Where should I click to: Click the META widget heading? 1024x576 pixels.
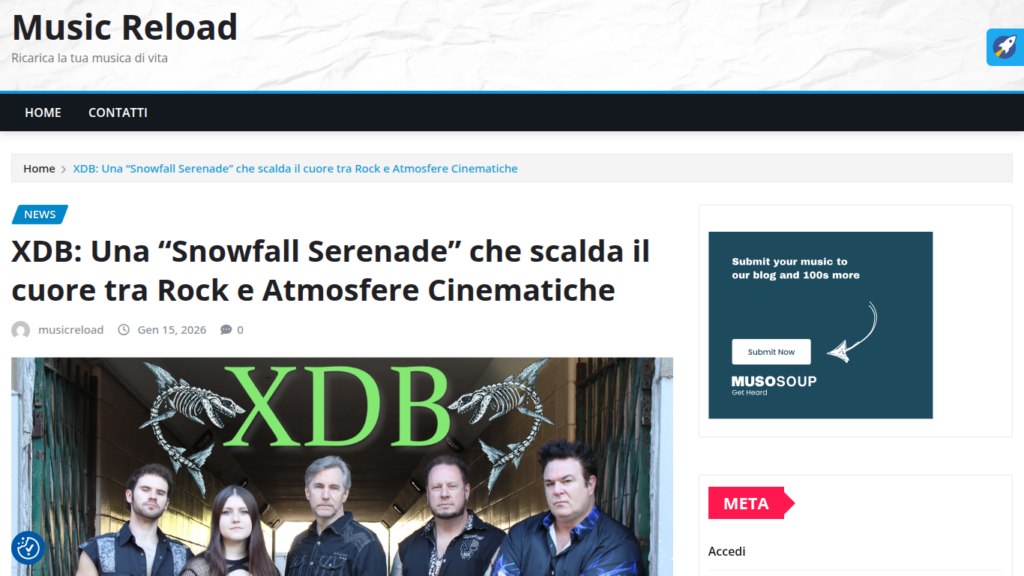coord(746,504)
